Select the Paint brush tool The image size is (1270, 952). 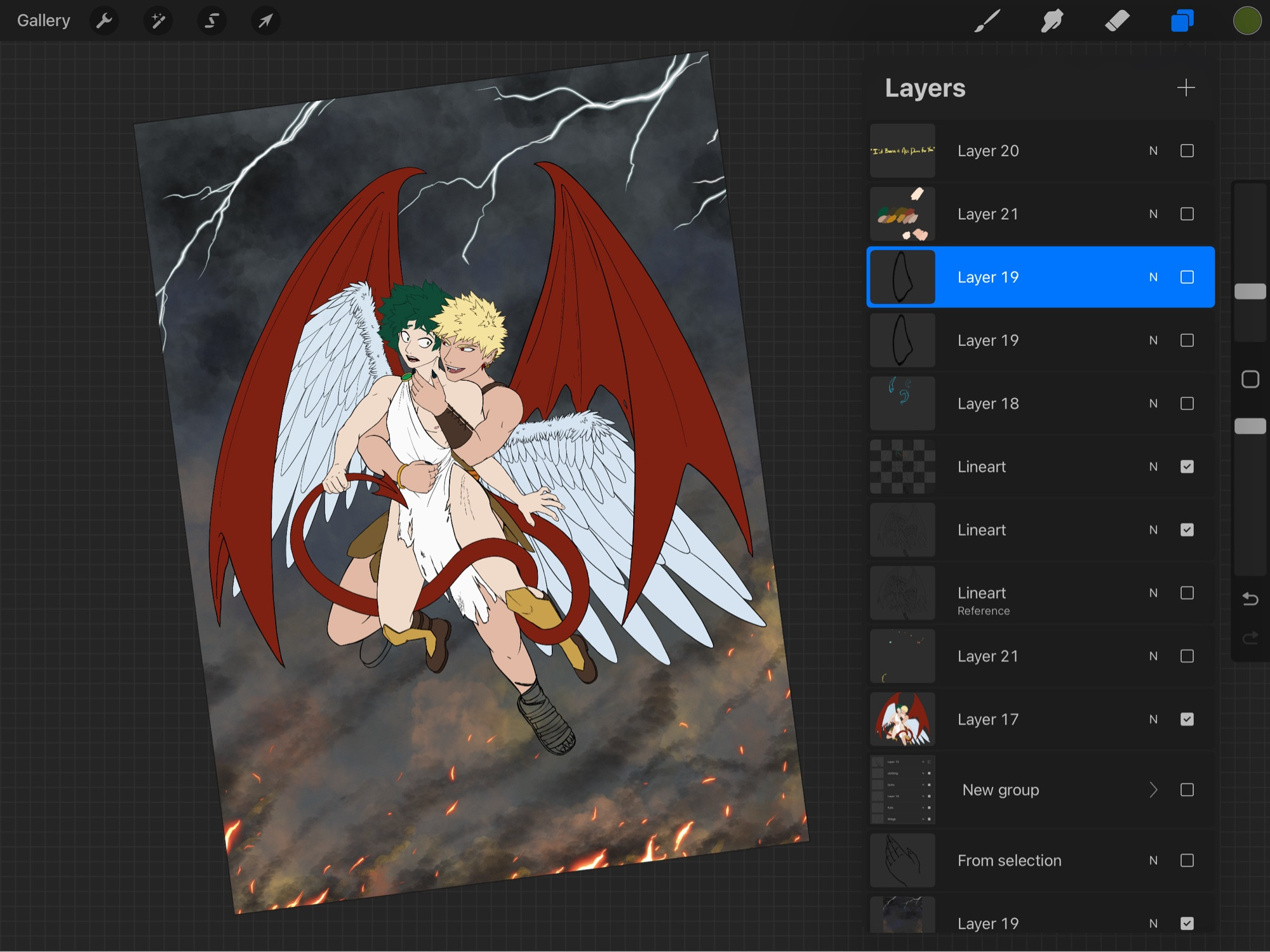pyautogui.click(x=987, y=21)
